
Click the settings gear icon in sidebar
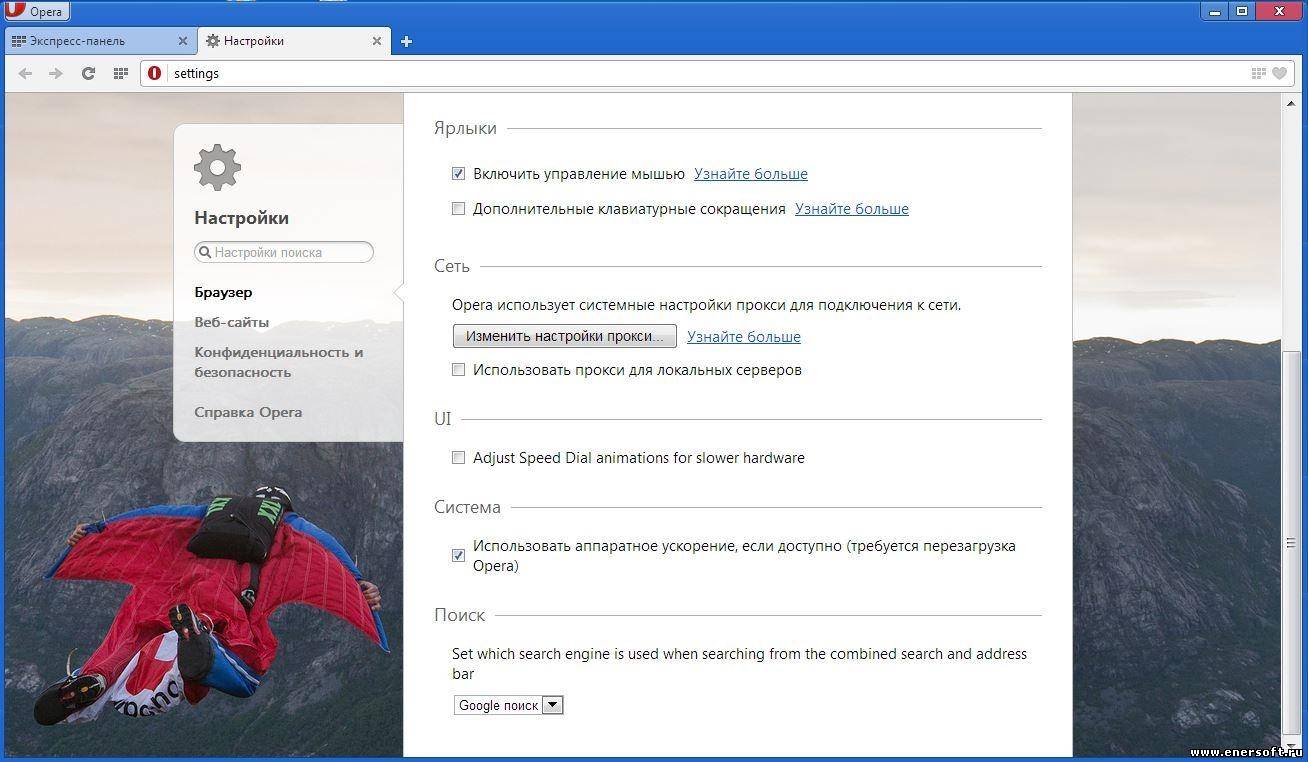217,167
